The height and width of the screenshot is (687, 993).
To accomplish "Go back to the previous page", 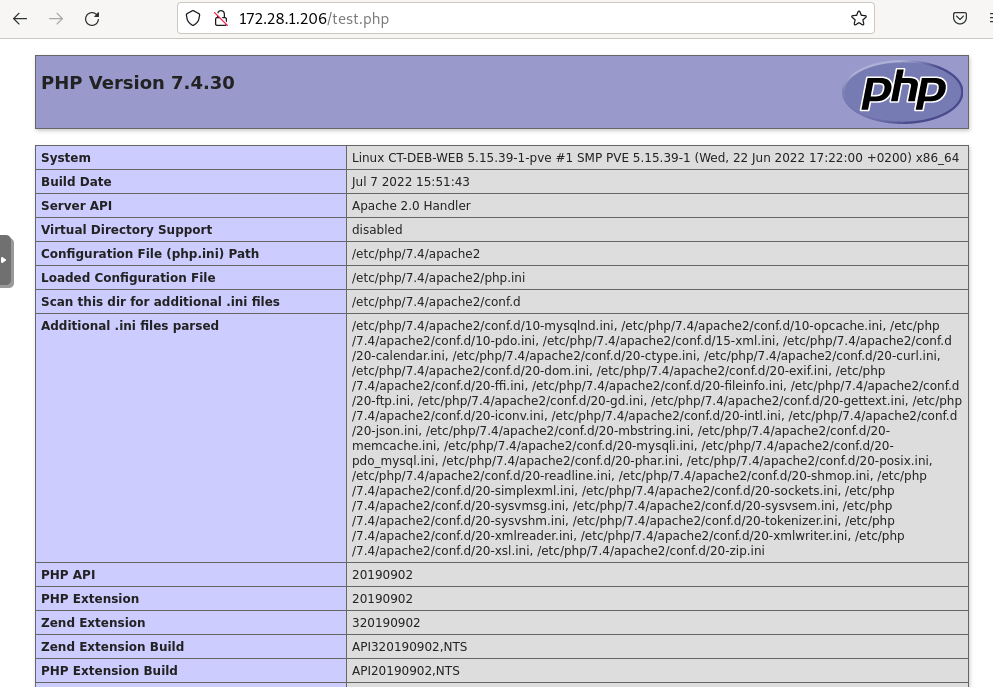I will (20, 18).
